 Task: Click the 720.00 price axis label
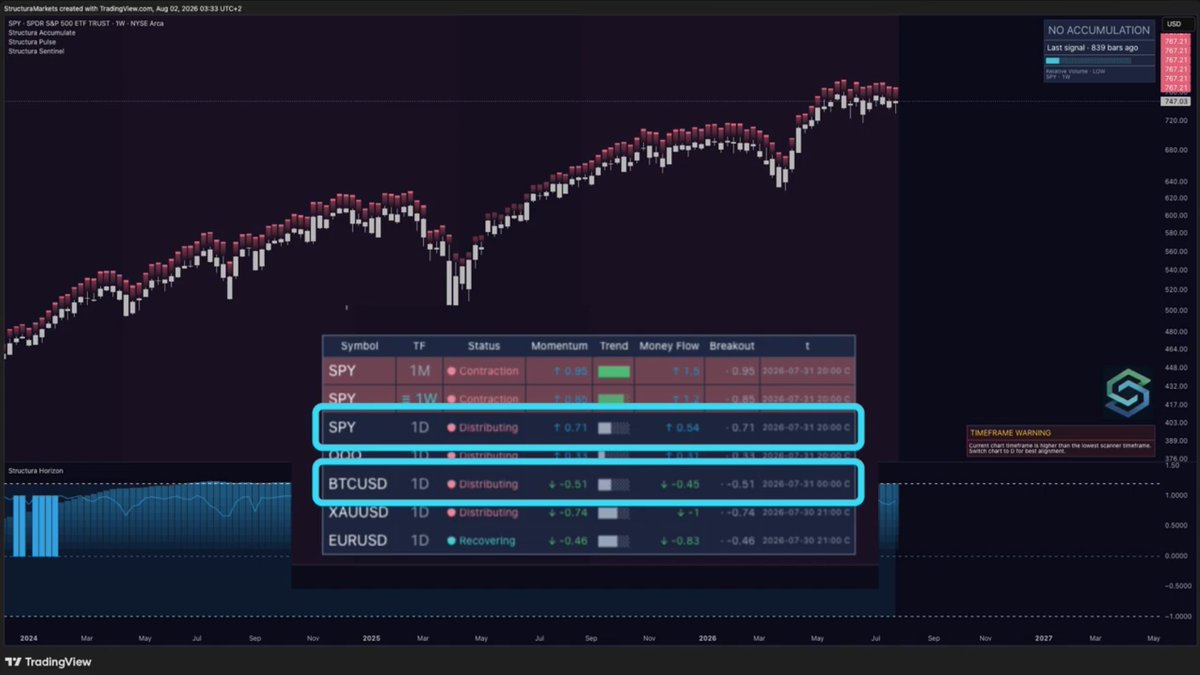click(x=1175, y=120)
